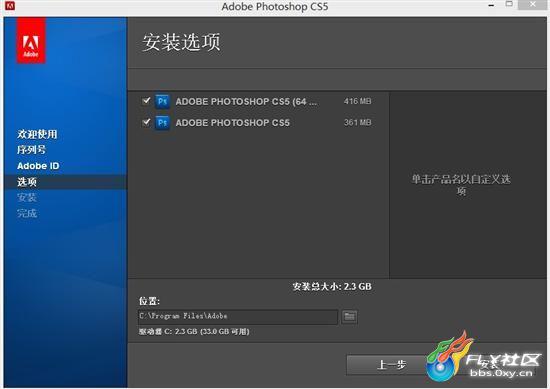Click Ps icon of the 416 MB entry
The height and width of the screenshot is (389, 550).
162,102
